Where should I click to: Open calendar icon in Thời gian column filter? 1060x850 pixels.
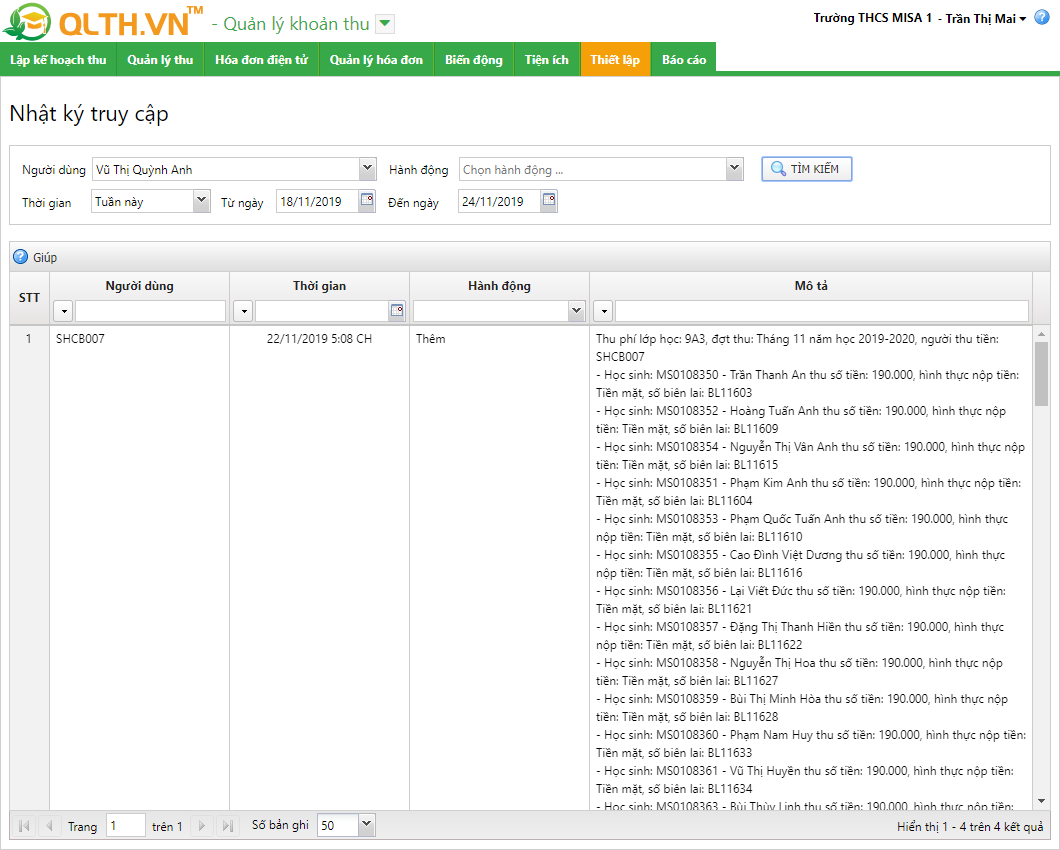coord(397,310)
